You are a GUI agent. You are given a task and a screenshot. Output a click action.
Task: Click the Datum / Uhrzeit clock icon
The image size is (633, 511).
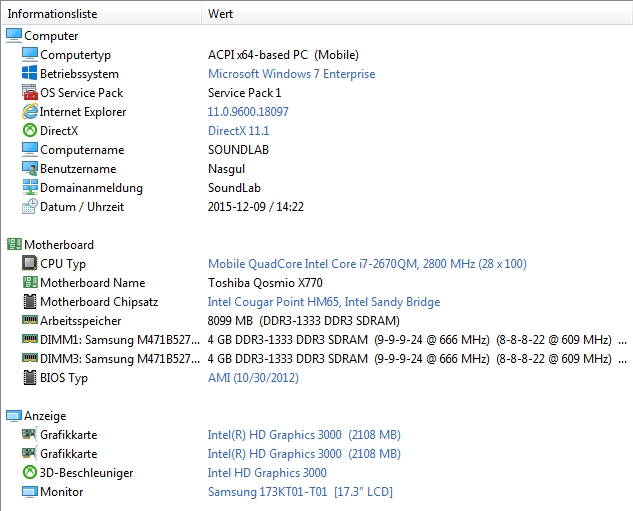(x=30, y=206)
